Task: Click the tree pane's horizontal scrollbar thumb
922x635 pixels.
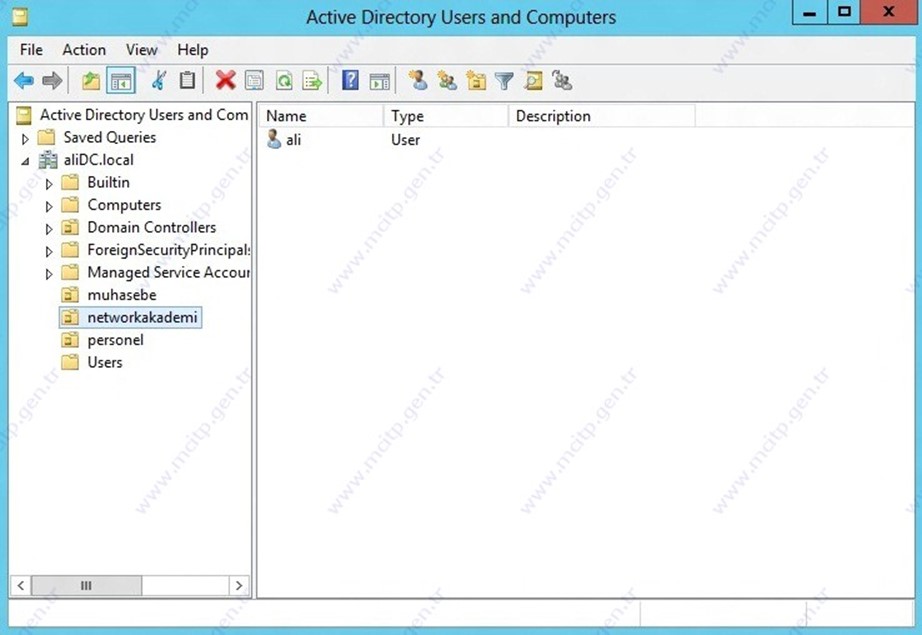Action: 86,586
